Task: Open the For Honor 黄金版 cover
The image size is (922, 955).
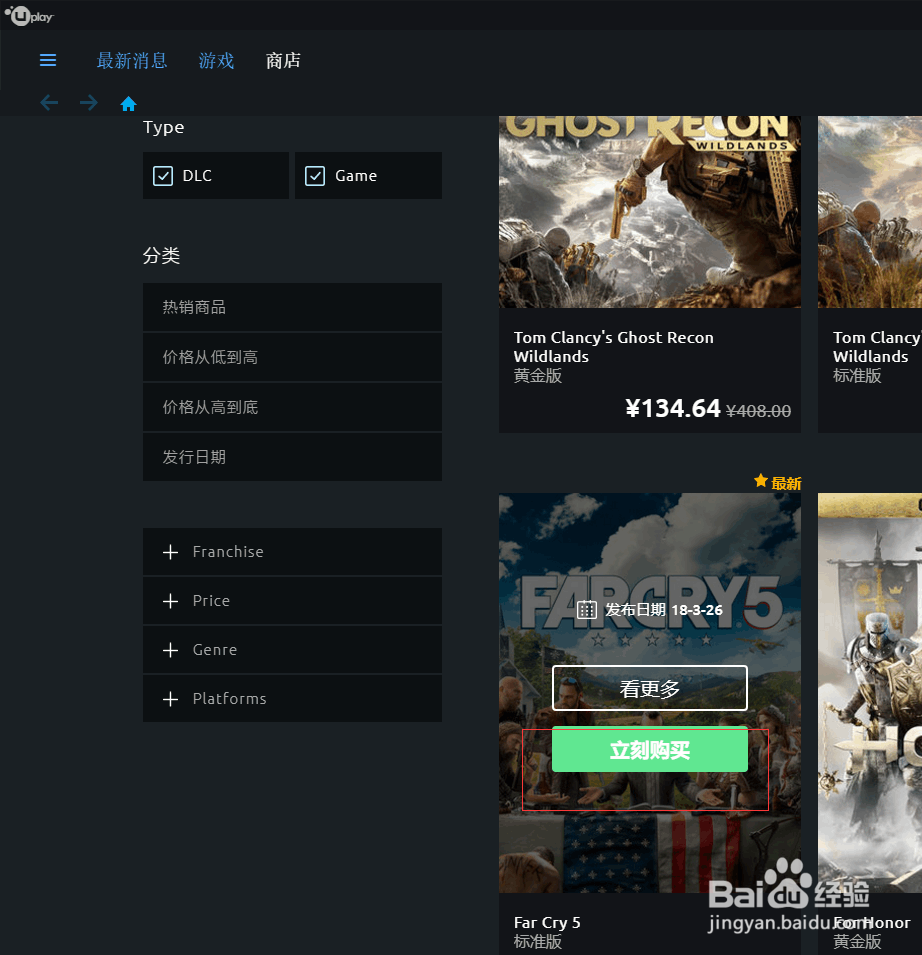Action: 870,693
